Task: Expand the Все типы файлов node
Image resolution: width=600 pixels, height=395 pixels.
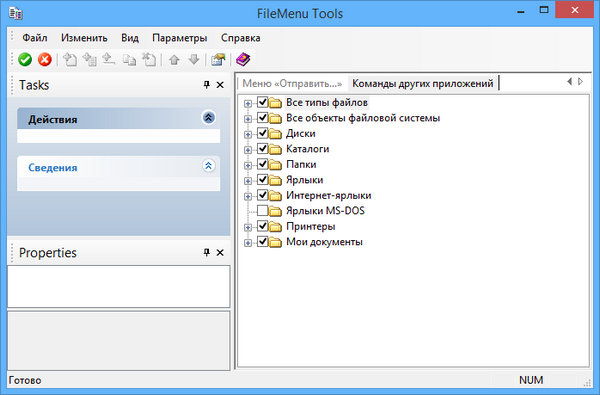Action: point(248,104)
